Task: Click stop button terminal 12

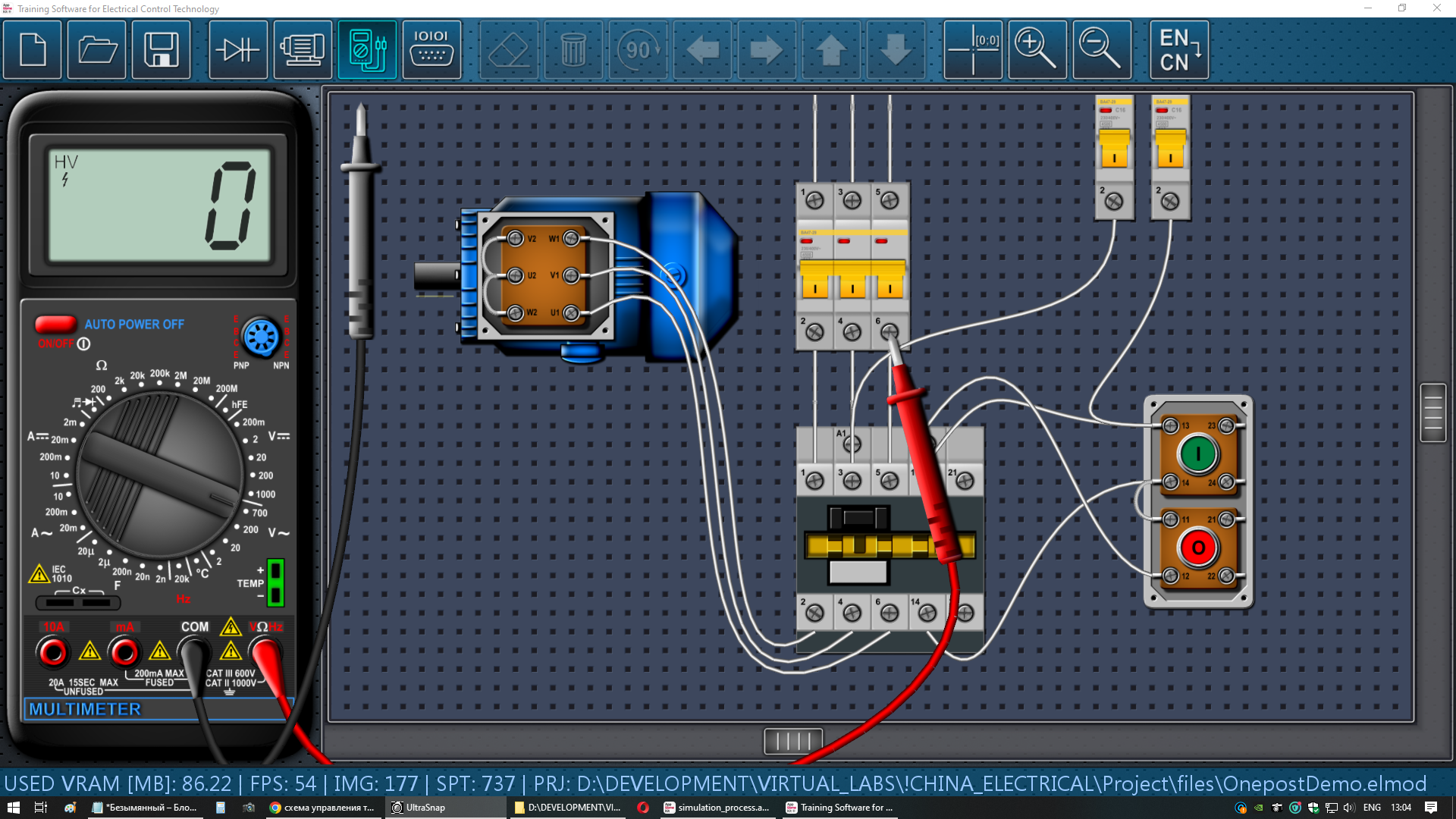Action: tap(1171, 576)
